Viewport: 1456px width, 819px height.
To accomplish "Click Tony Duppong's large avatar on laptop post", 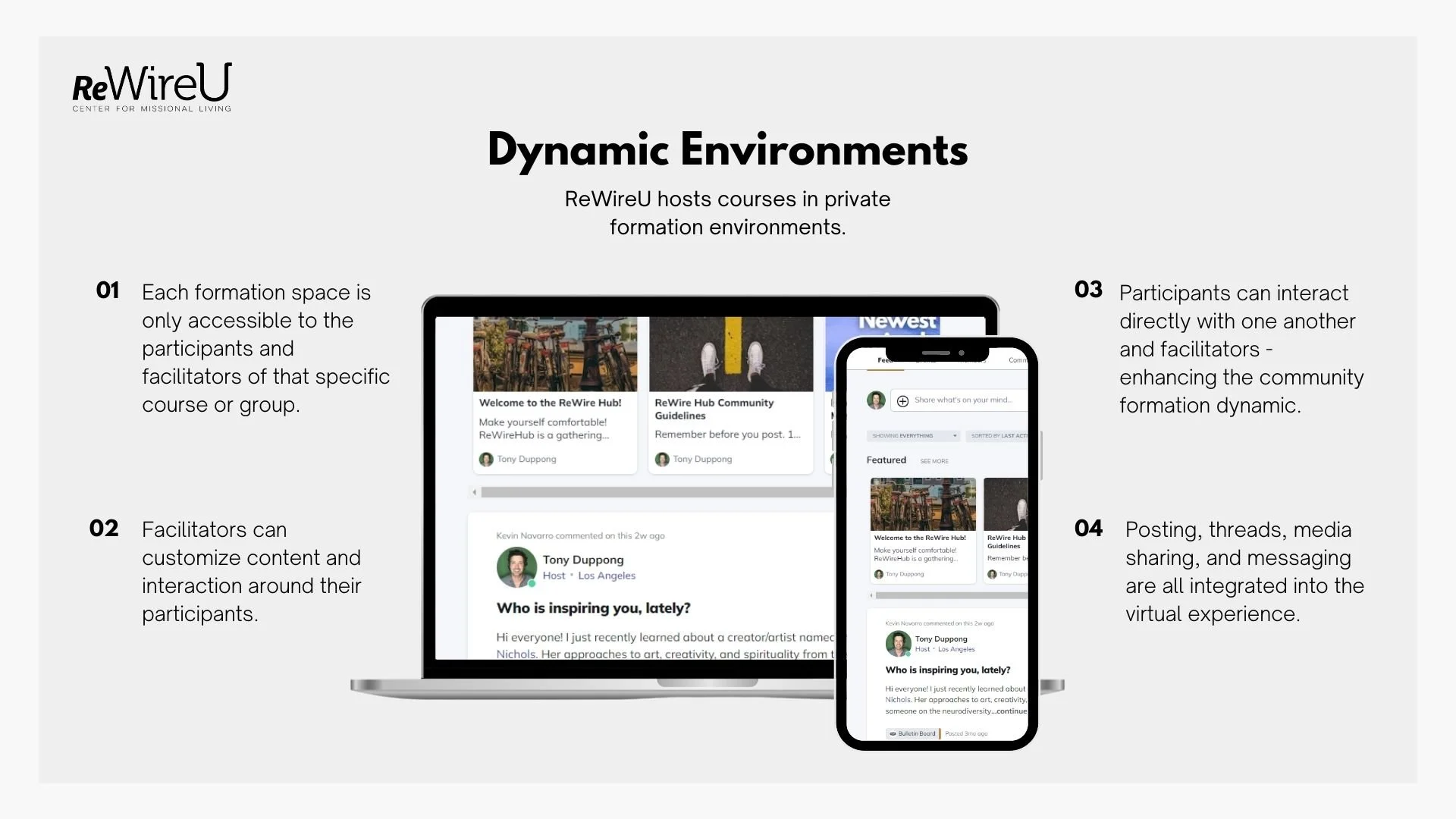I will click(x=516, y=567).
